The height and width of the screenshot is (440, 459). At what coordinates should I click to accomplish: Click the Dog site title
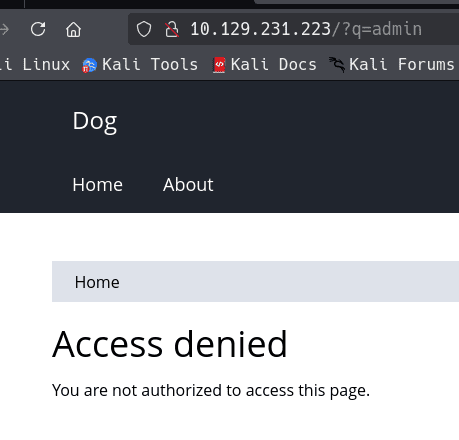point(95,122)
